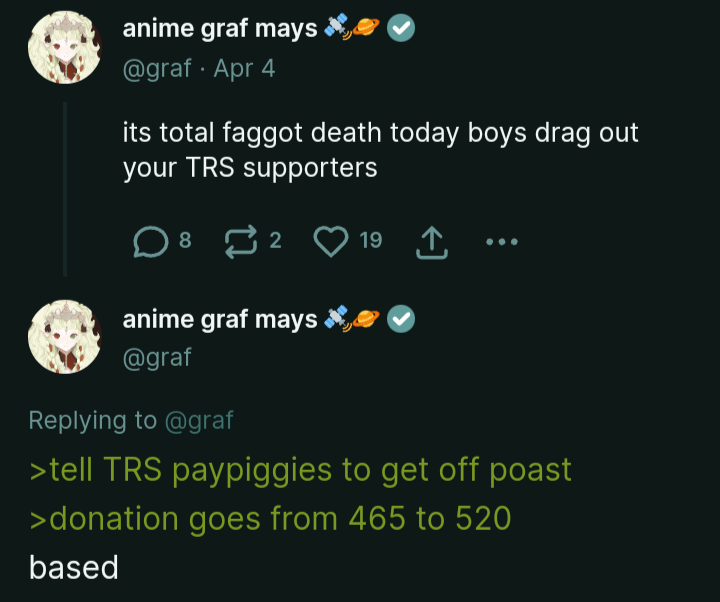Image resolution: width=720 pixels, height=602 pixels.
Task: Expand the three-dot more options menu
Action: [502, 242]
